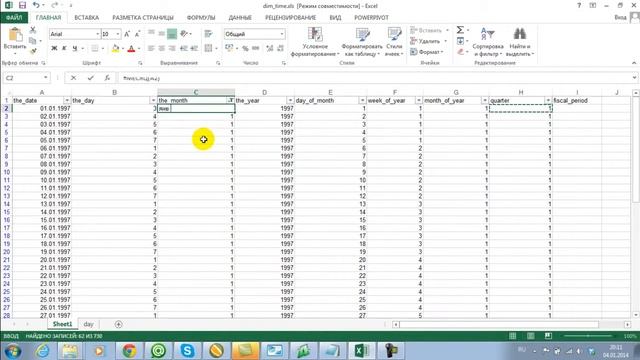This screenshot has width=640, height=360.
Task: Open filter dropdown for the_year column
Action: tap(290, 100)
